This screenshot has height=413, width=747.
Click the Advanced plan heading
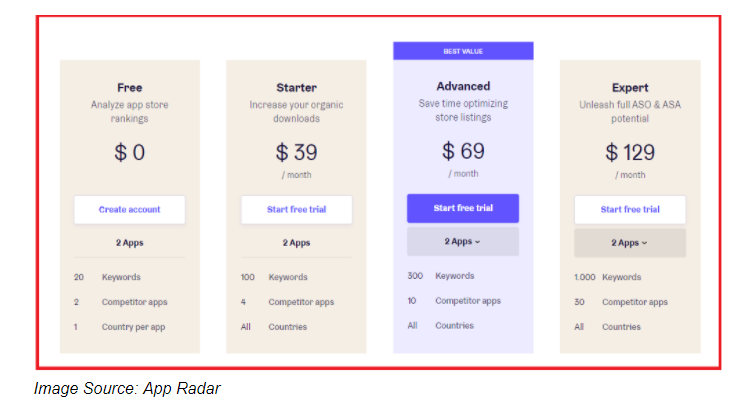coord(463,86)
